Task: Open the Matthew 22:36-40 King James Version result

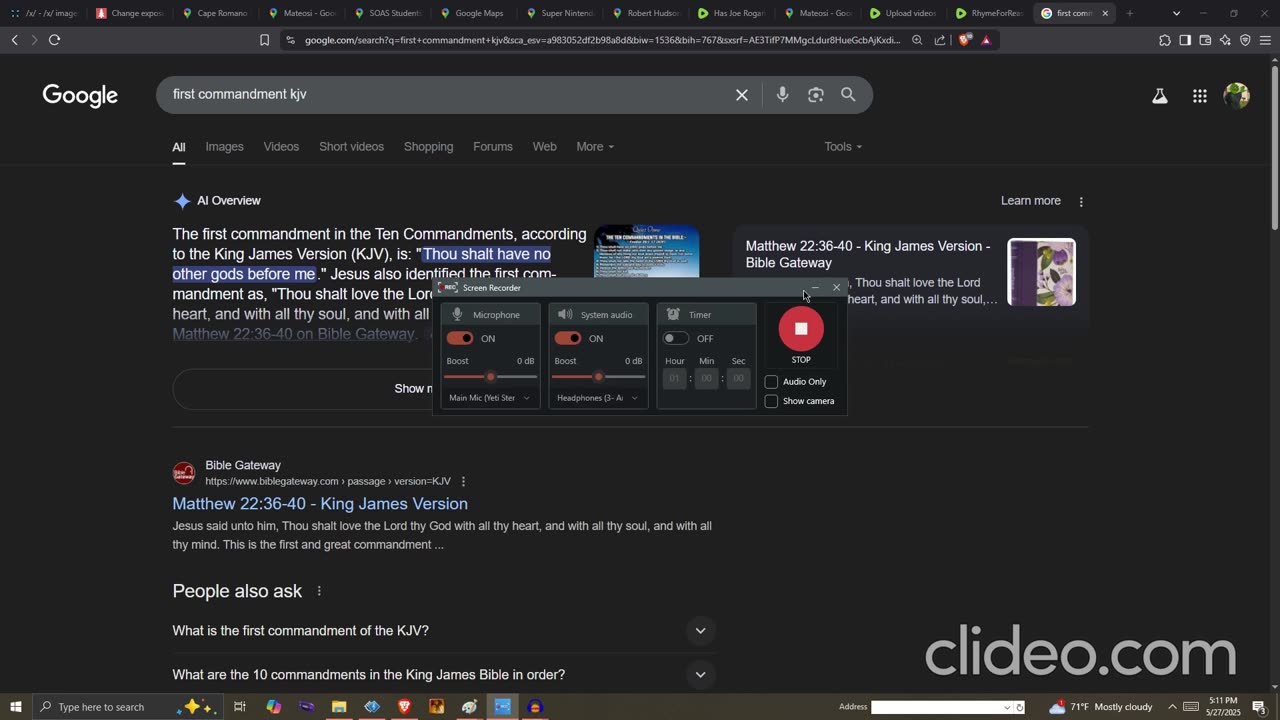Action: pyautogui.click(x=320, y=504)
